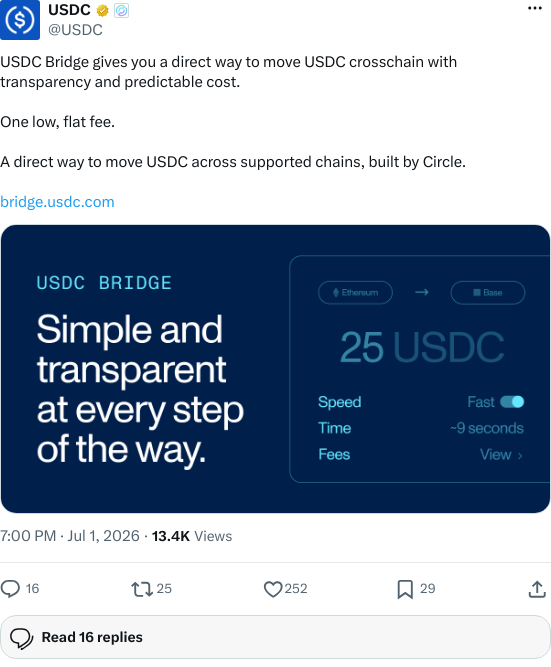Screen dimensions: 551x667
Task: Toggle the Fast speed switch
Action: coord(512,402)
